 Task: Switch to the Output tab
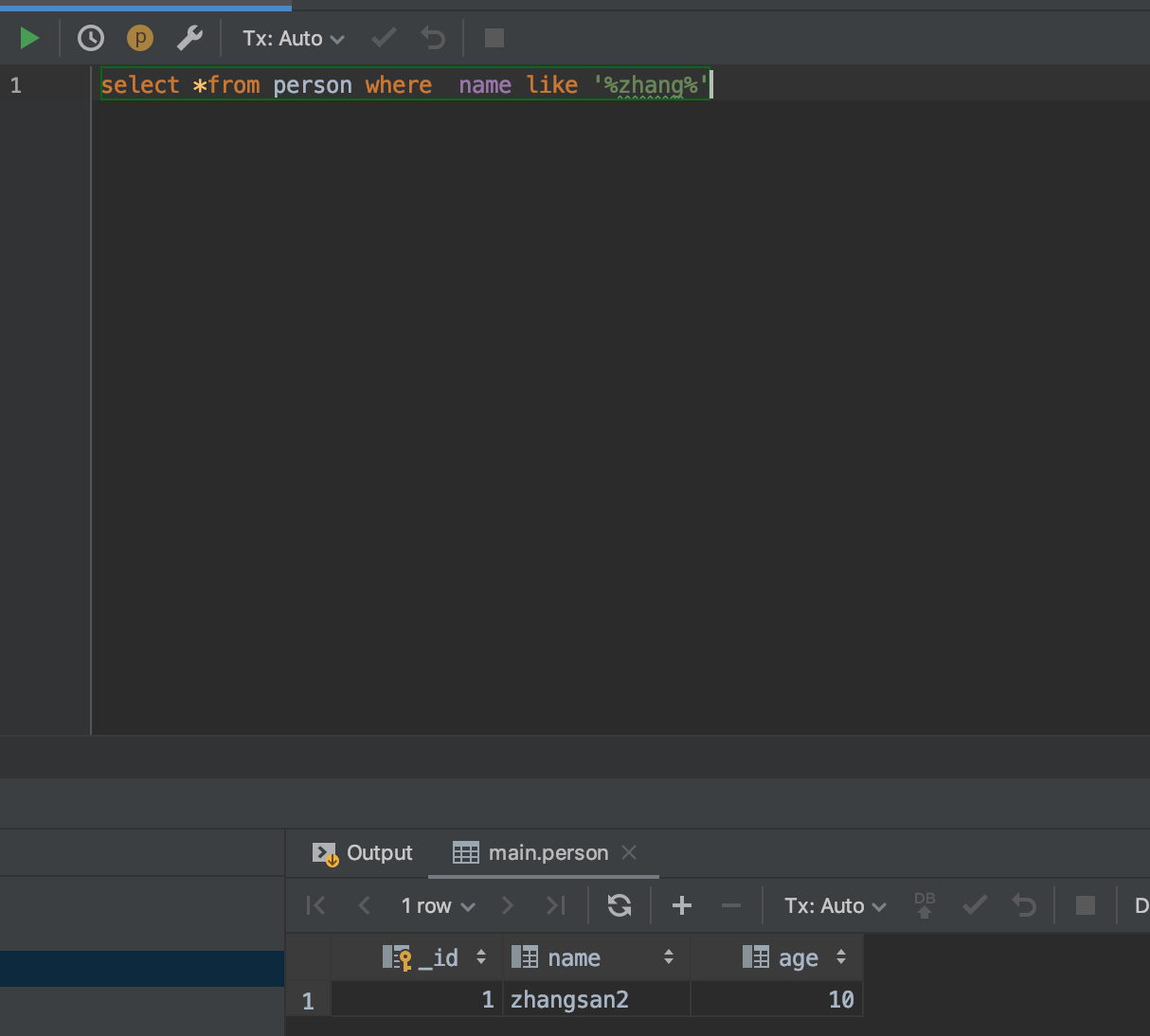coord(363,852)
